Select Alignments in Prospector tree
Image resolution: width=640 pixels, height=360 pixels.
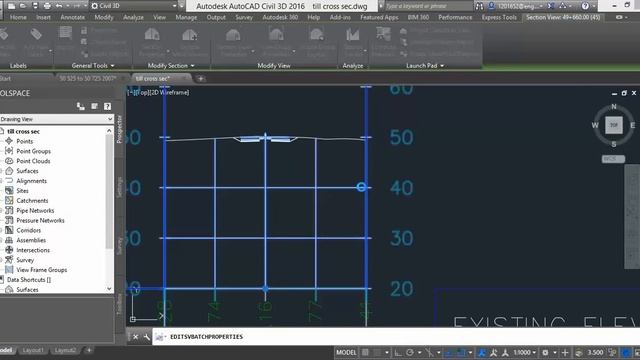point(31,181)
